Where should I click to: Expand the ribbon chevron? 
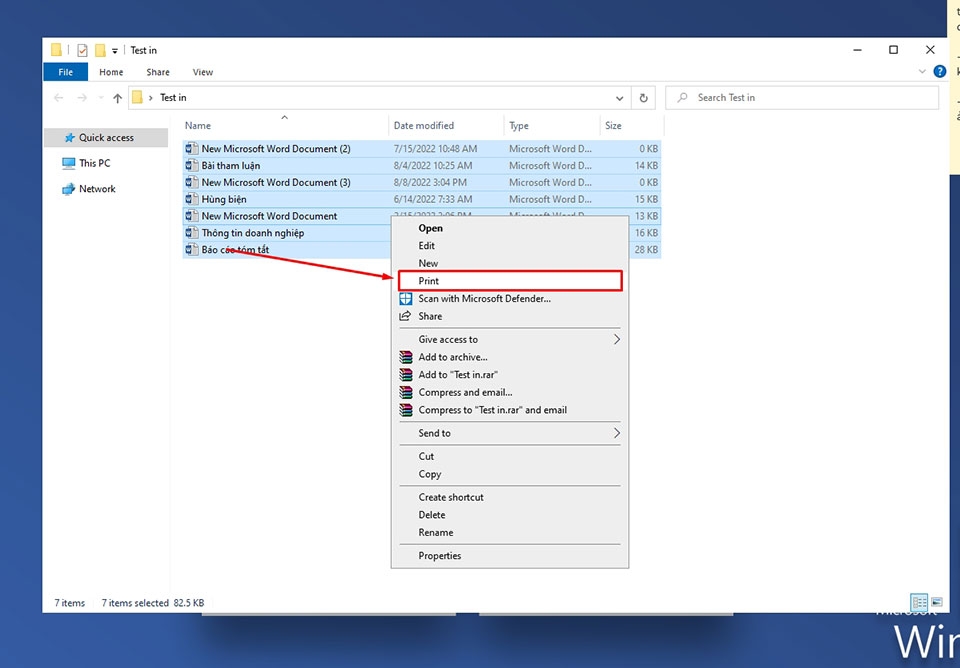tap(922, 72)
